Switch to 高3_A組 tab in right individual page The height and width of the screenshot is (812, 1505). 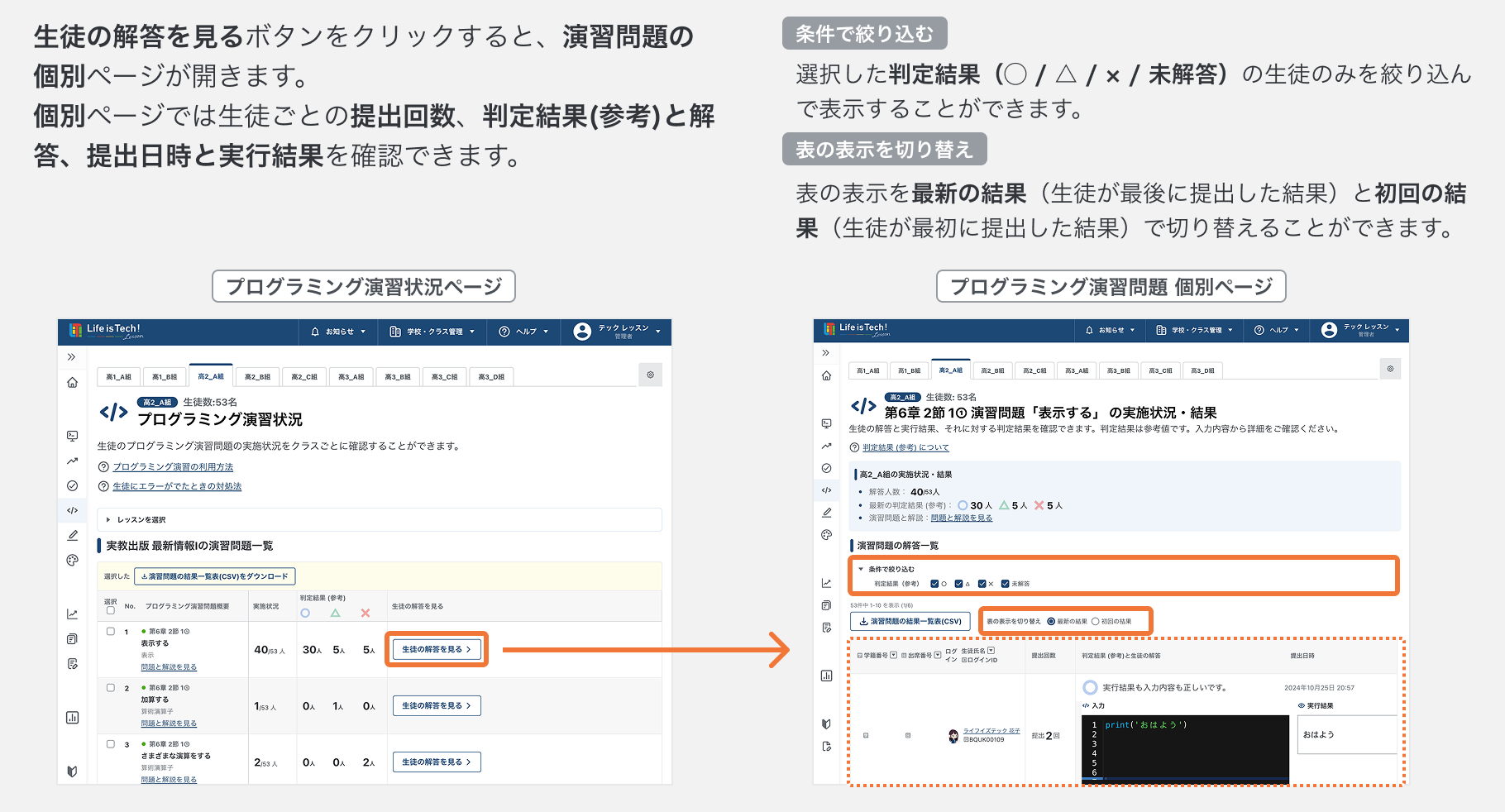[x=1077, y=370]
